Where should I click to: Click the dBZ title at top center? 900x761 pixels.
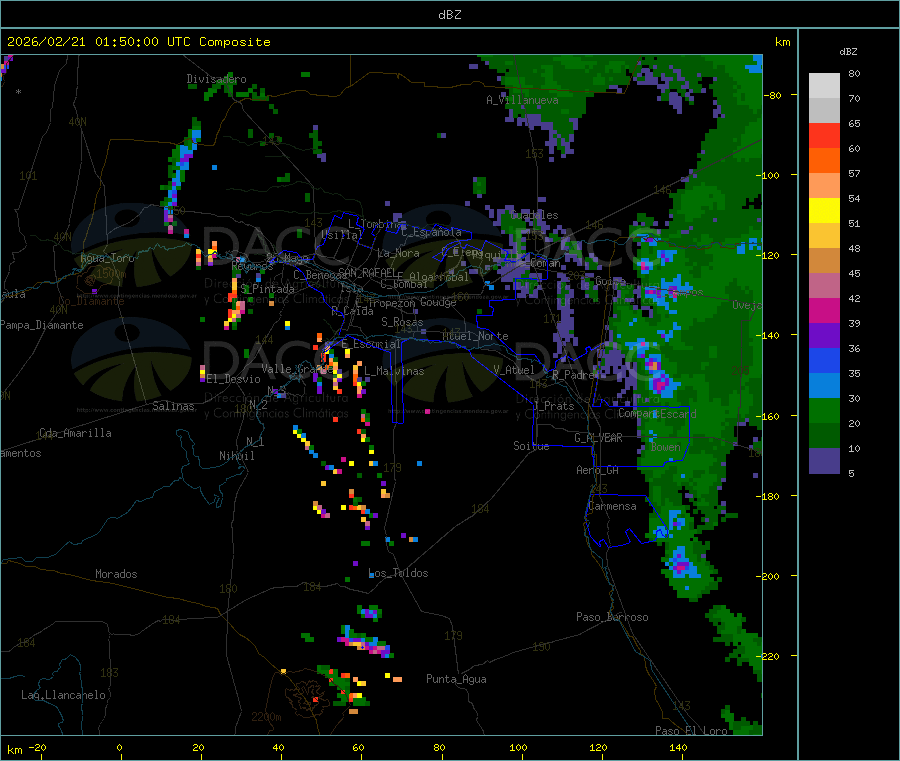pos(449,15)
